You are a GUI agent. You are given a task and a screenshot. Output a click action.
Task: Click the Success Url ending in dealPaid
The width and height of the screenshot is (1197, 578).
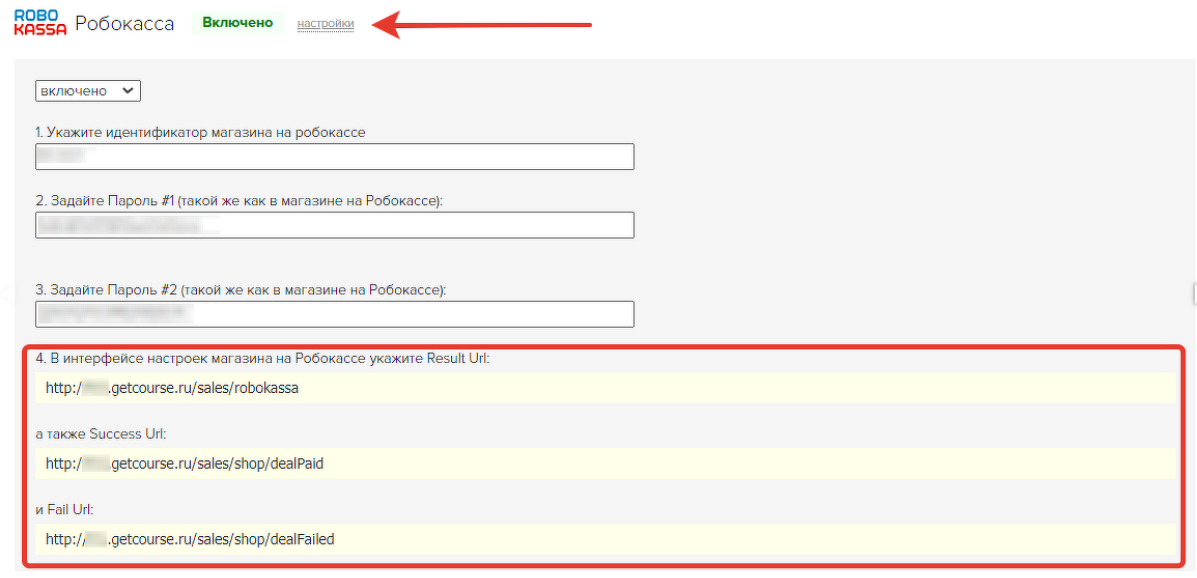(x=185, y=463)
